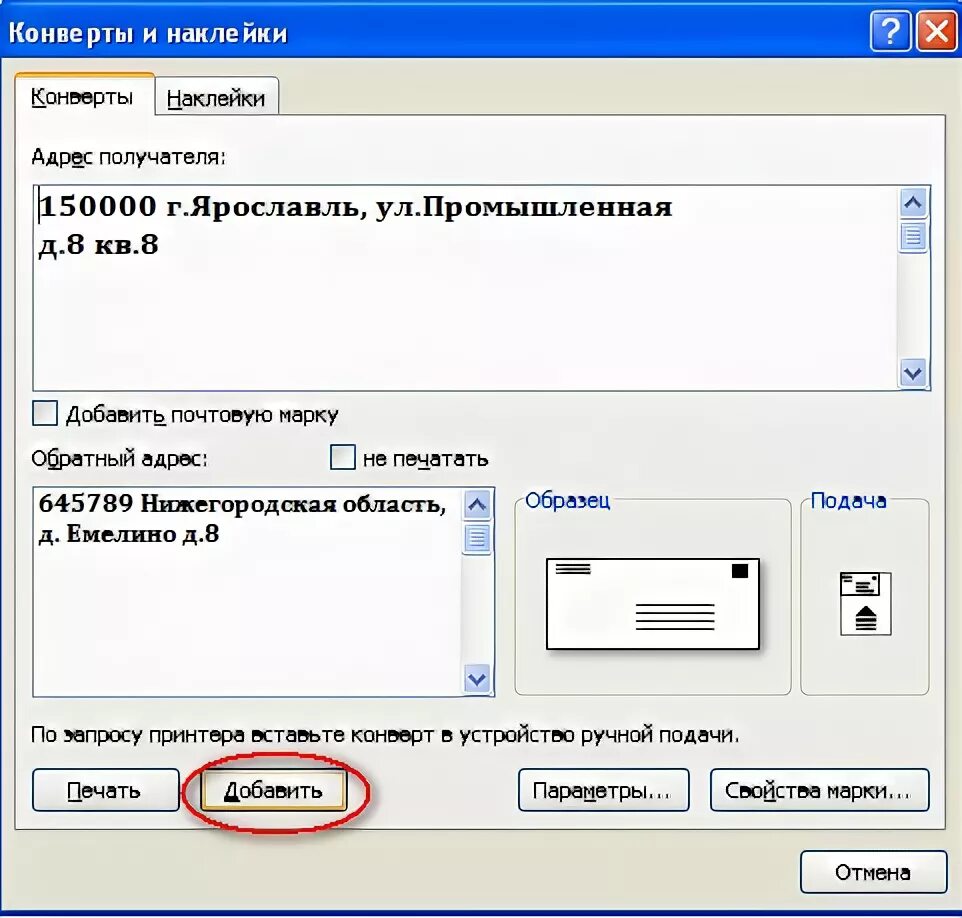Click the envelope preview in Образец panel
962x918 pixels.
click(651, 600)
